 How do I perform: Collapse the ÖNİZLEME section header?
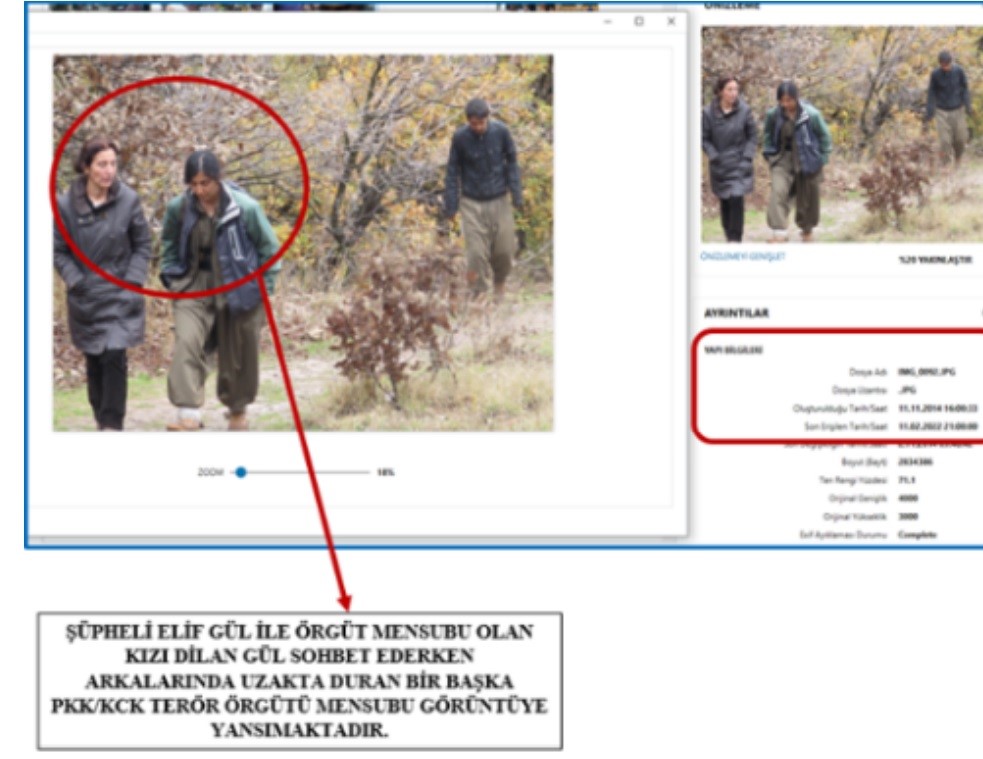coord(733,5)
